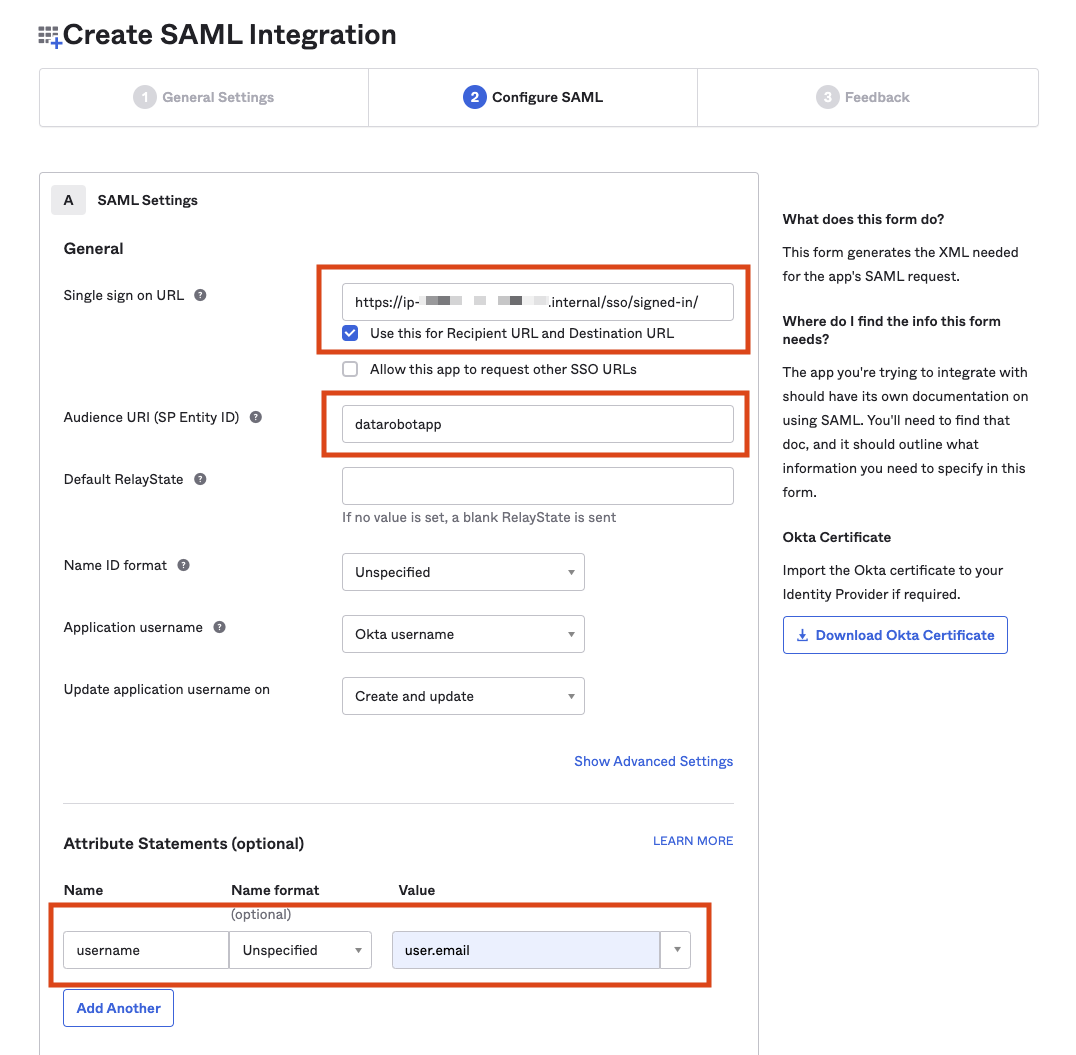Viewport: 1076px width, 1055px height.
Task: Click the Application username help icon
Action: pos(219,627)
